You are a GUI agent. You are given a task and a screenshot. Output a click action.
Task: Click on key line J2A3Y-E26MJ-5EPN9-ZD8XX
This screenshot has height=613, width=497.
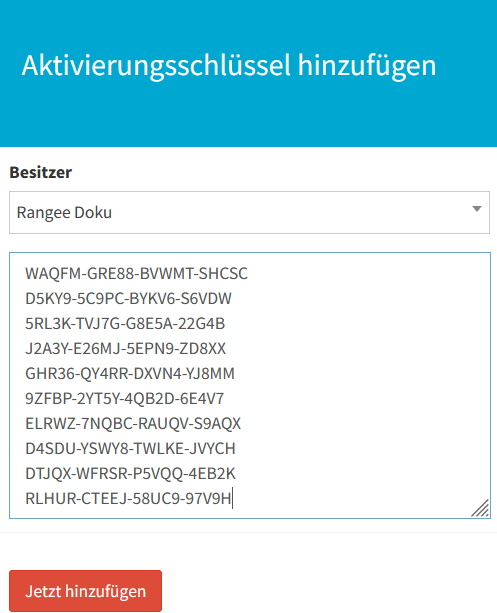[x=126, y=348]
